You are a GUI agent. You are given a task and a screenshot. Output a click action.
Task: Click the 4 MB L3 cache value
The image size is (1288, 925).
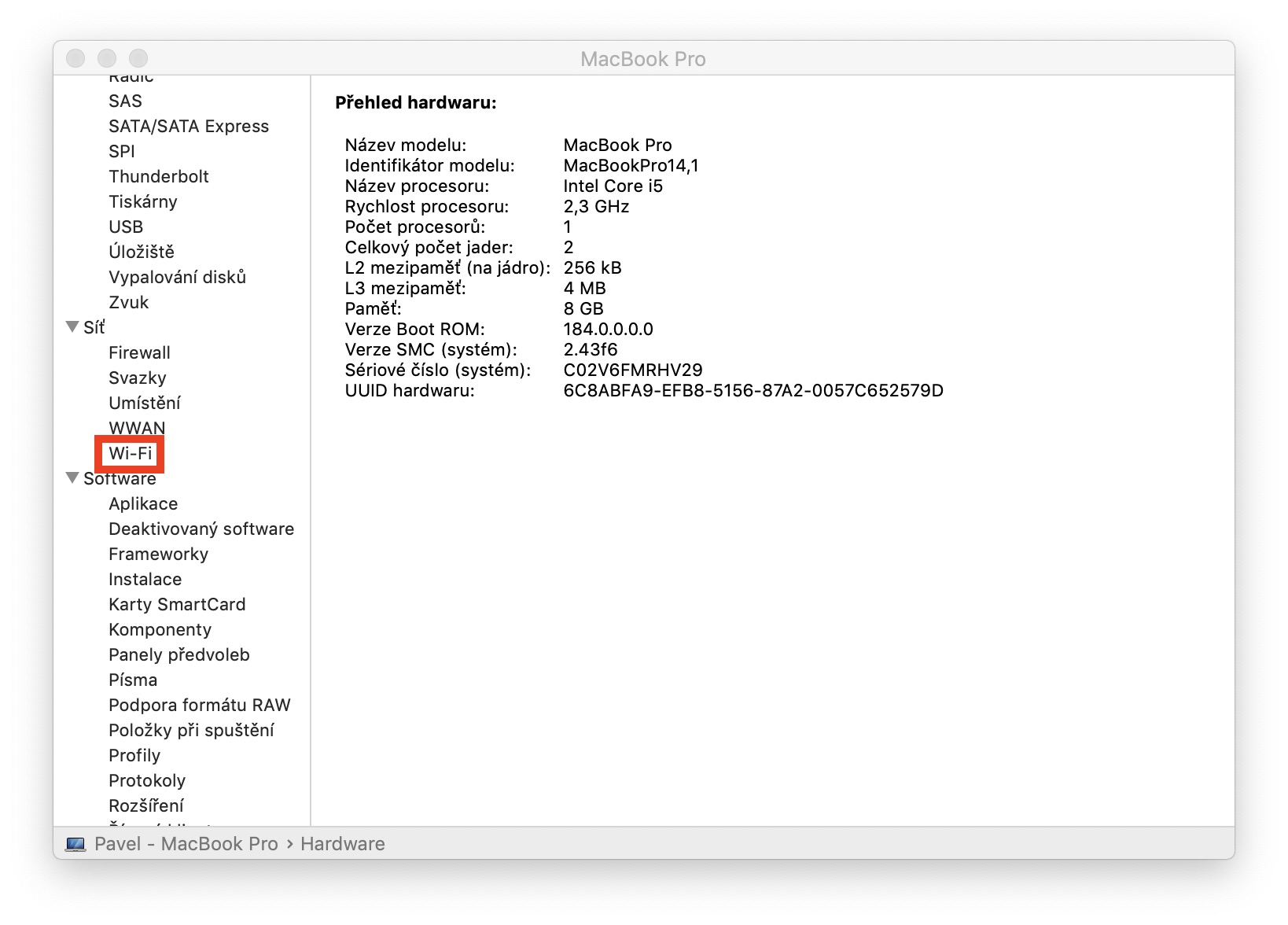click(585, 288)
